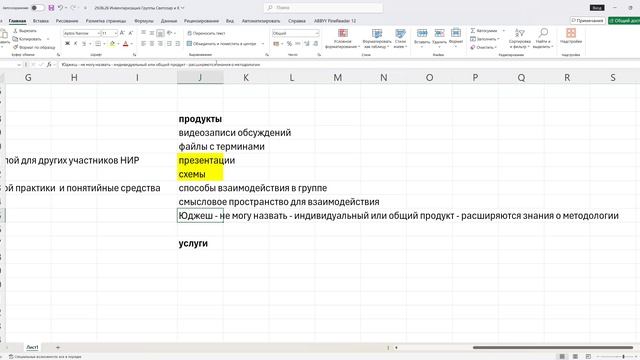Open the ABBYY FineReader 12 tab
The height and width of the screenshot is (360, 640).
335,21
